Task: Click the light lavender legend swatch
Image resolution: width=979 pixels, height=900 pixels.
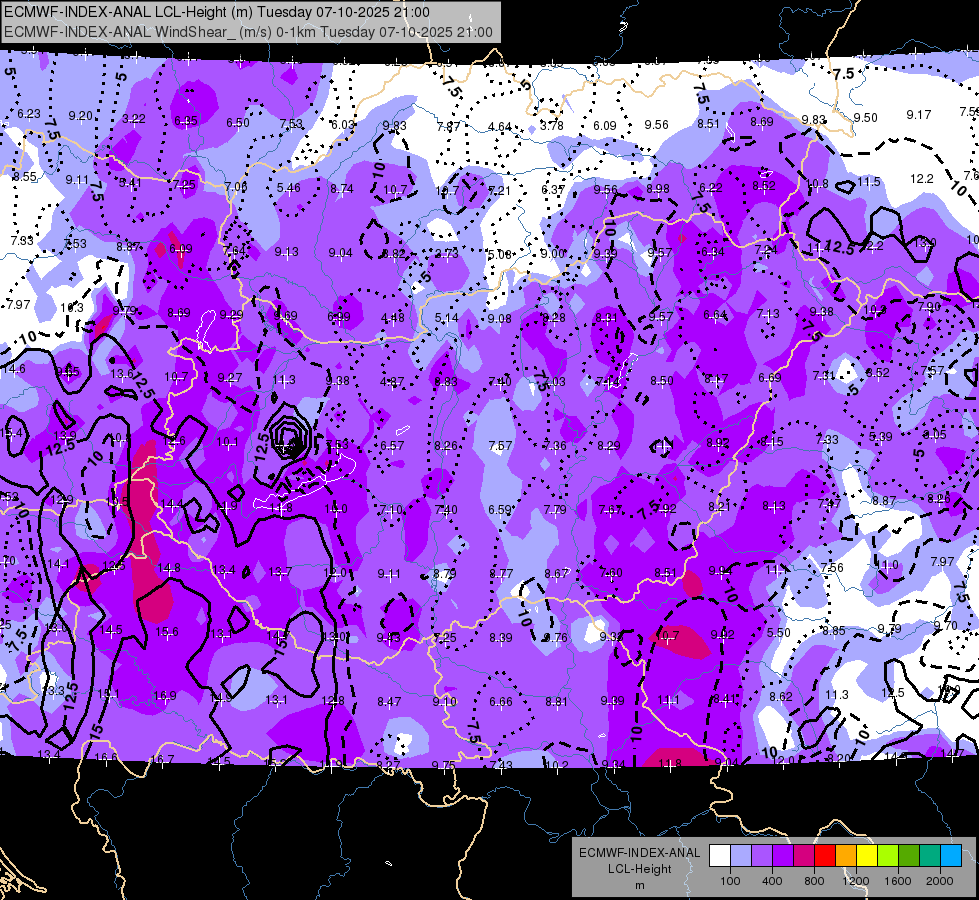Action: click(x=741, y=856)
